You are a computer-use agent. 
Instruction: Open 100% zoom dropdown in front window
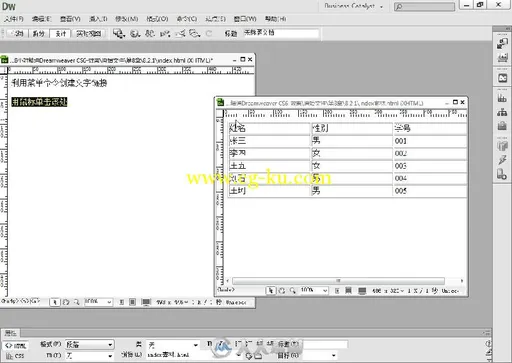(313, 290)
